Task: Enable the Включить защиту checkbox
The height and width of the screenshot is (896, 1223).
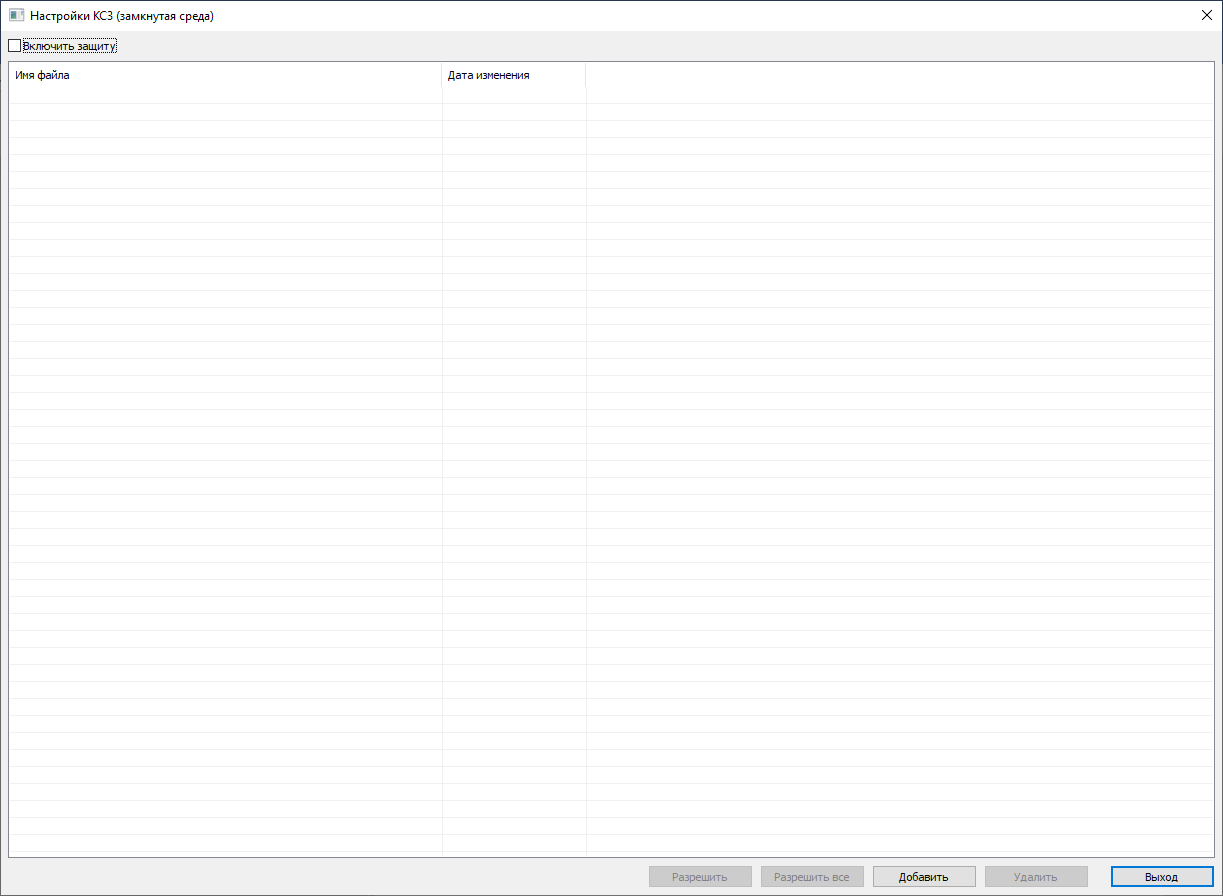Action: 14,46
